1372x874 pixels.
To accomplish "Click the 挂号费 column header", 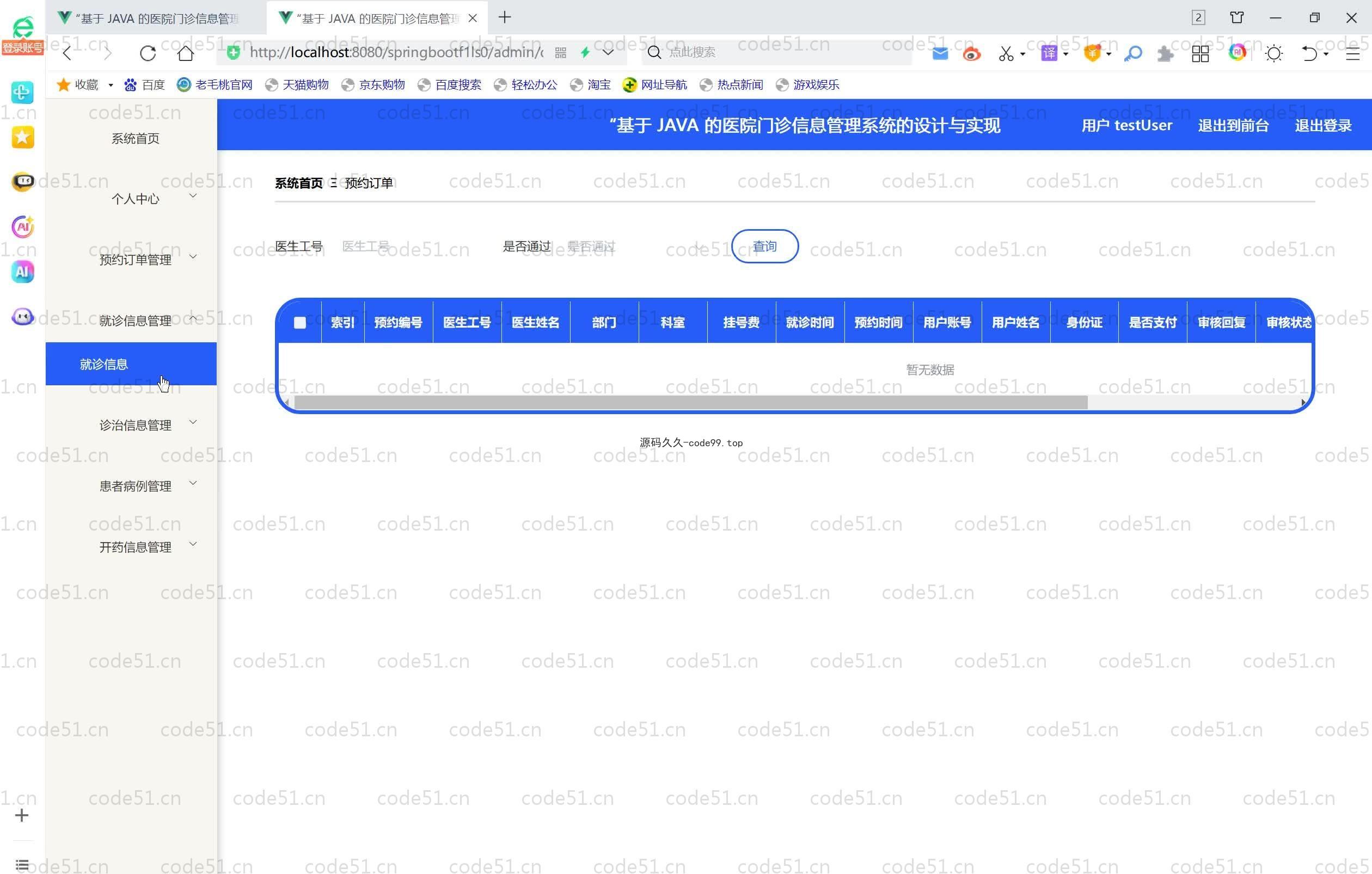I will click(x=742, y=322).
